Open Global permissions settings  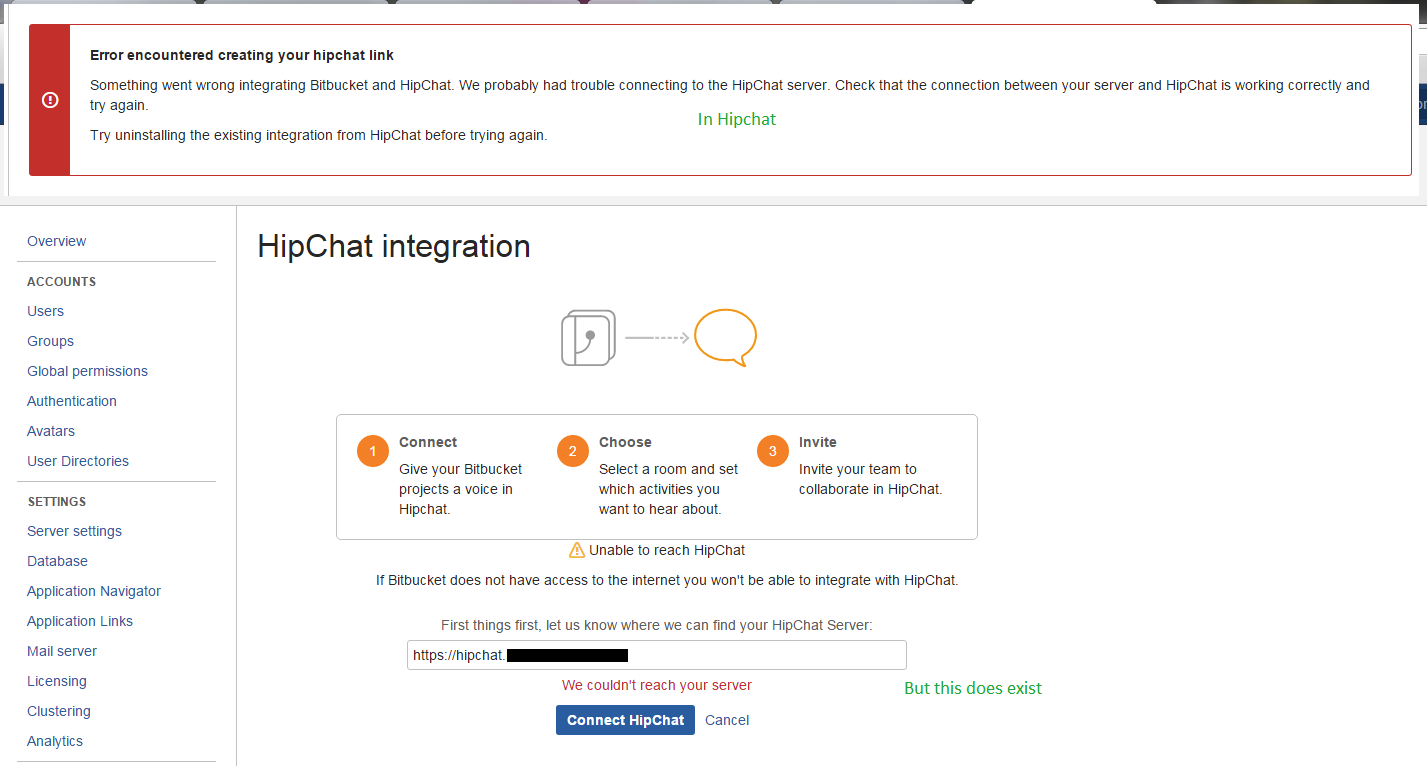(88, 371)
